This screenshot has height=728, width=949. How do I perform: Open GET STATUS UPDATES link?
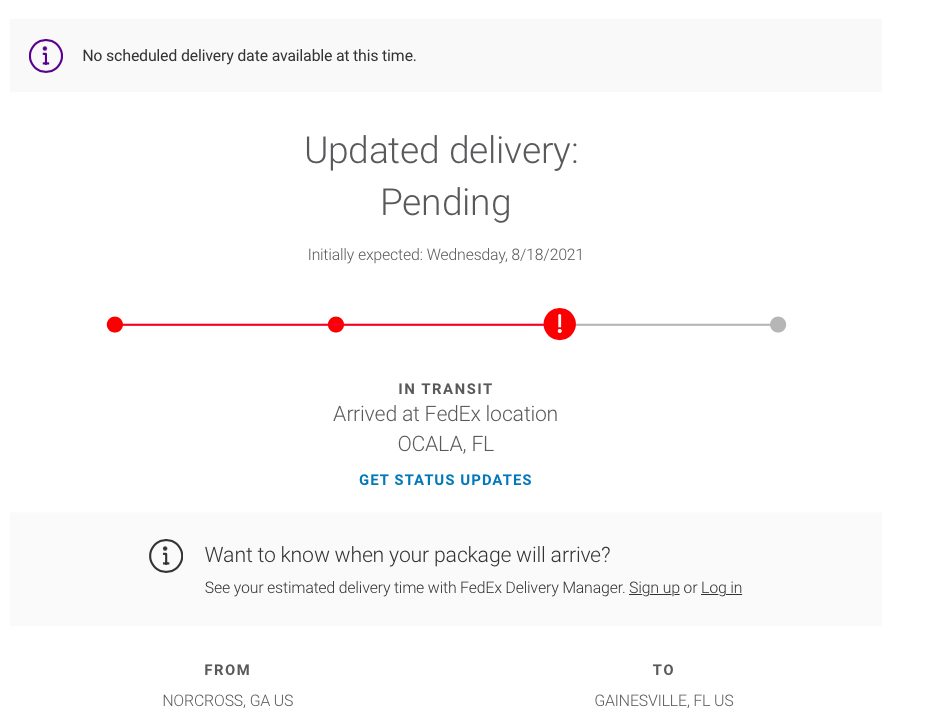pyautogui.click(x=445, y=480)
